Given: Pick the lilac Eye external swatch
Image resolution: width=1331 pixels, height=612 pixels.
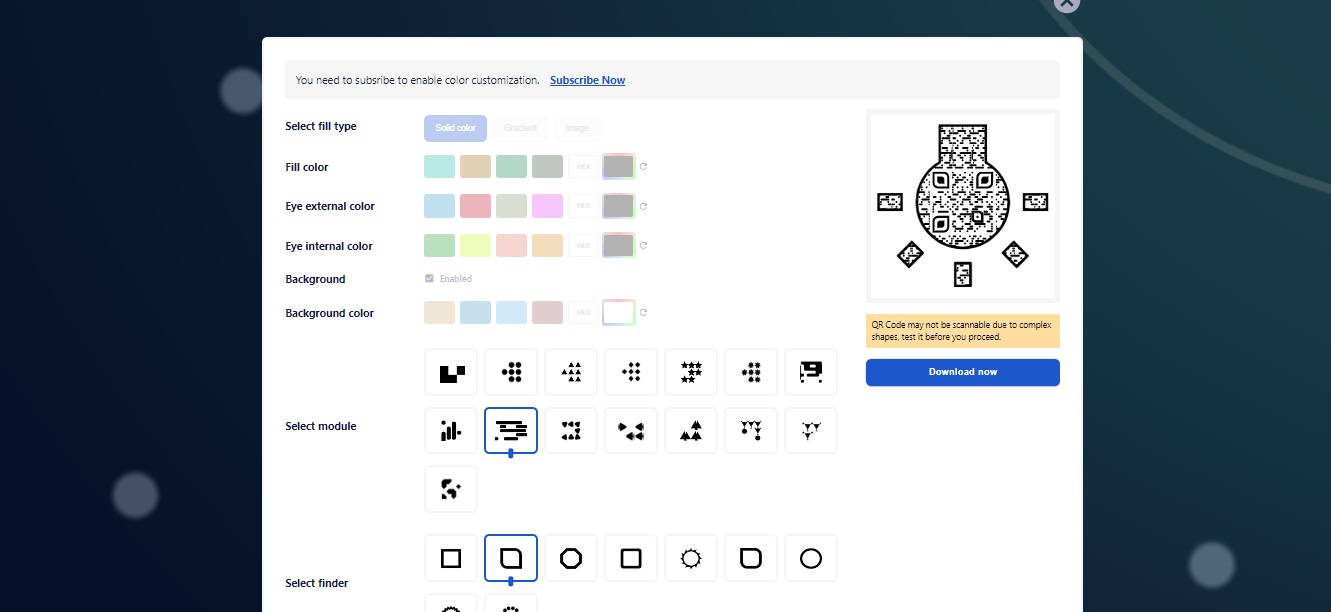Looking at the screenshot, I should [x=547, y=206].
